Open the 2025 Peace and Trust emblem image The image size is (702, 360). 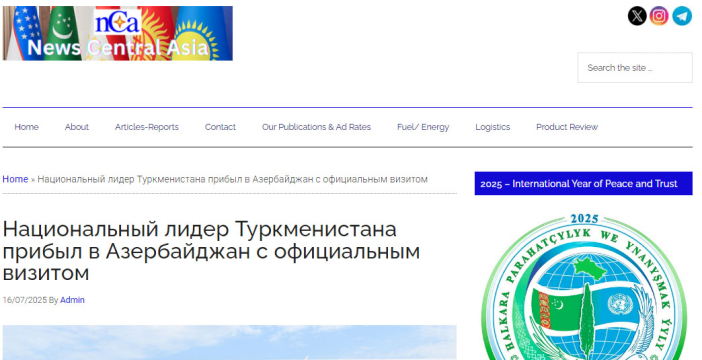point(584,287)
